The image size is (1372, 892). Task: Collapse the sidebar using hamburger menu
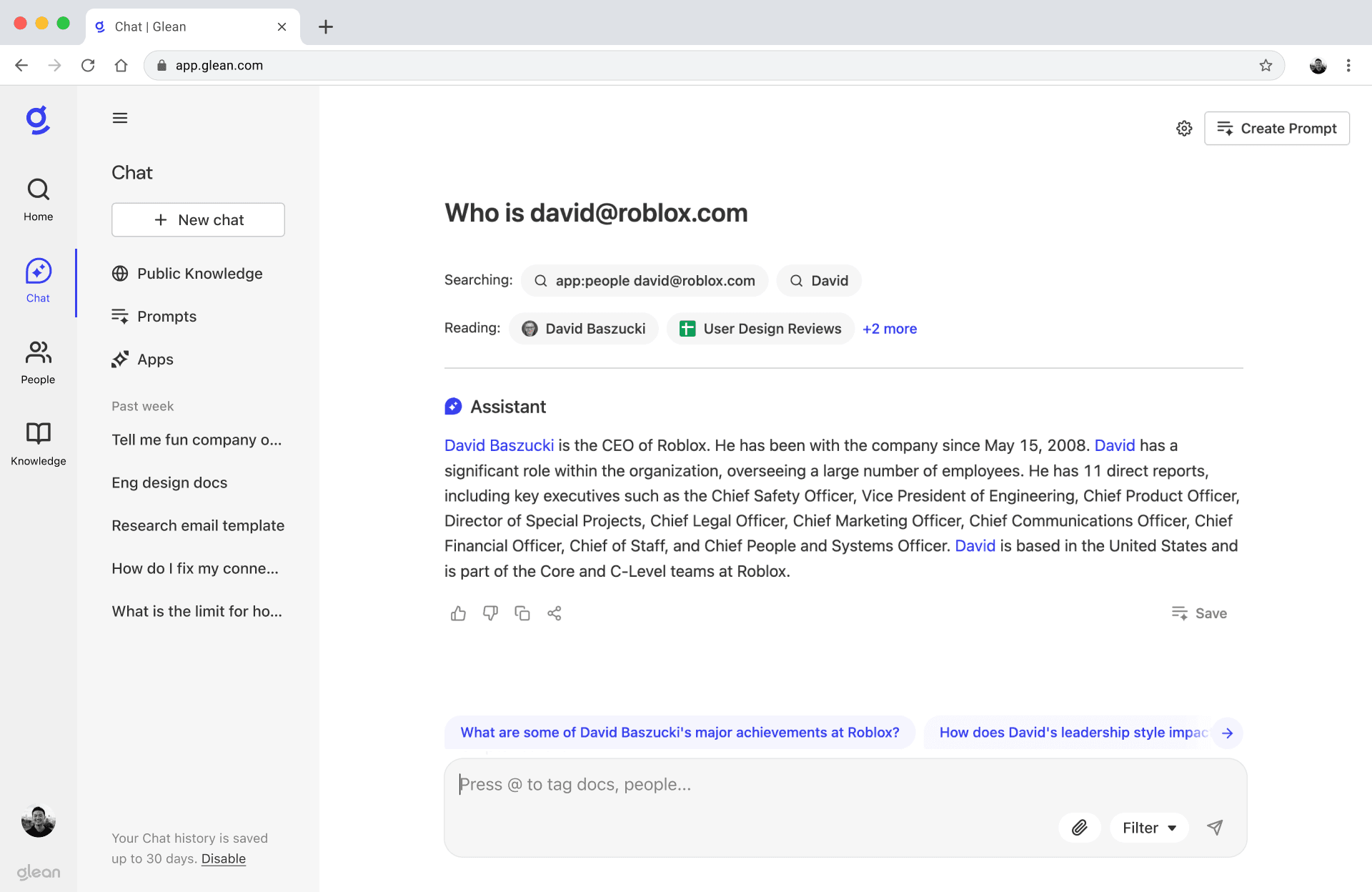pyautogui.click(x=120, y=118)
